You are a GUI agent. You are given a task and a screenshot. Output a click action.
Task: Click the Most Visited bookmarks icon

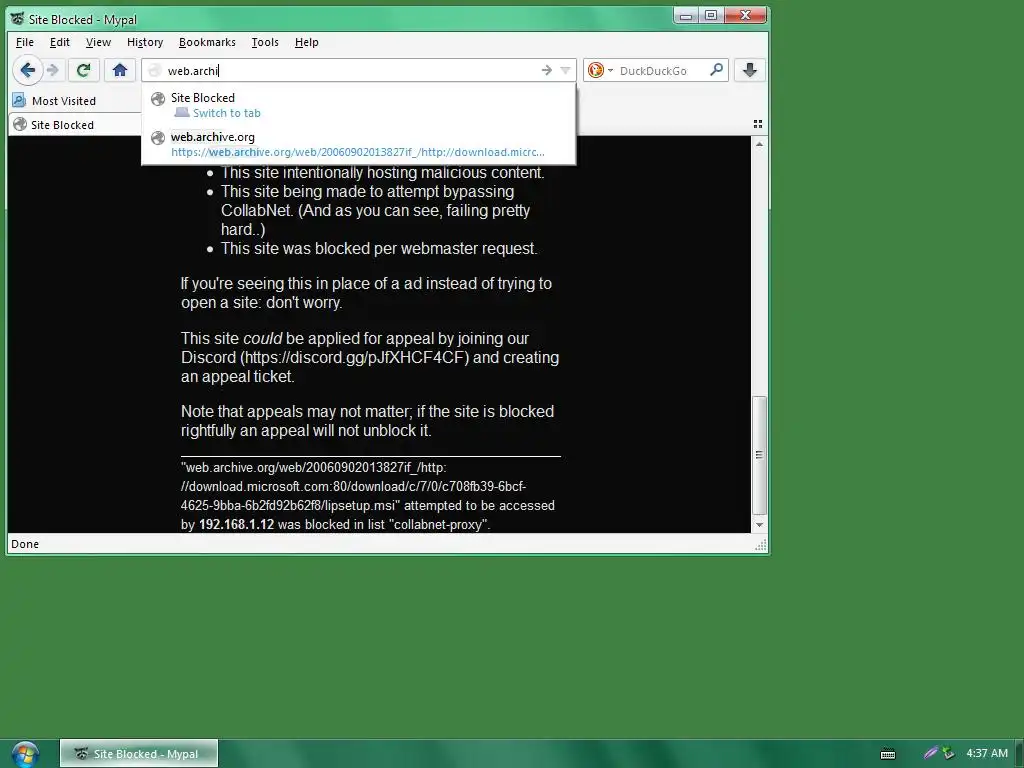pyautogui.click(x=20, y=101)
